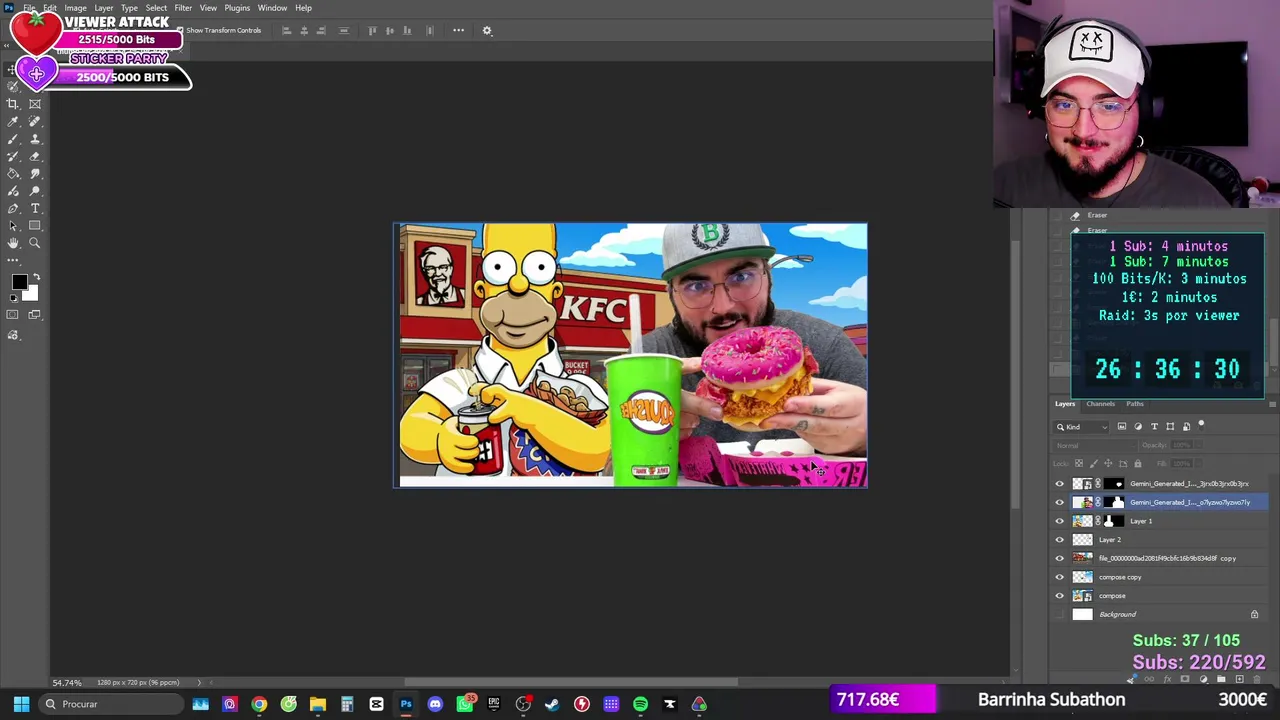Image resolution: width=1280 pixels, height=720 pixels.
Task: Open the Layers panel flyout menu
Action: coord(1272,404)
